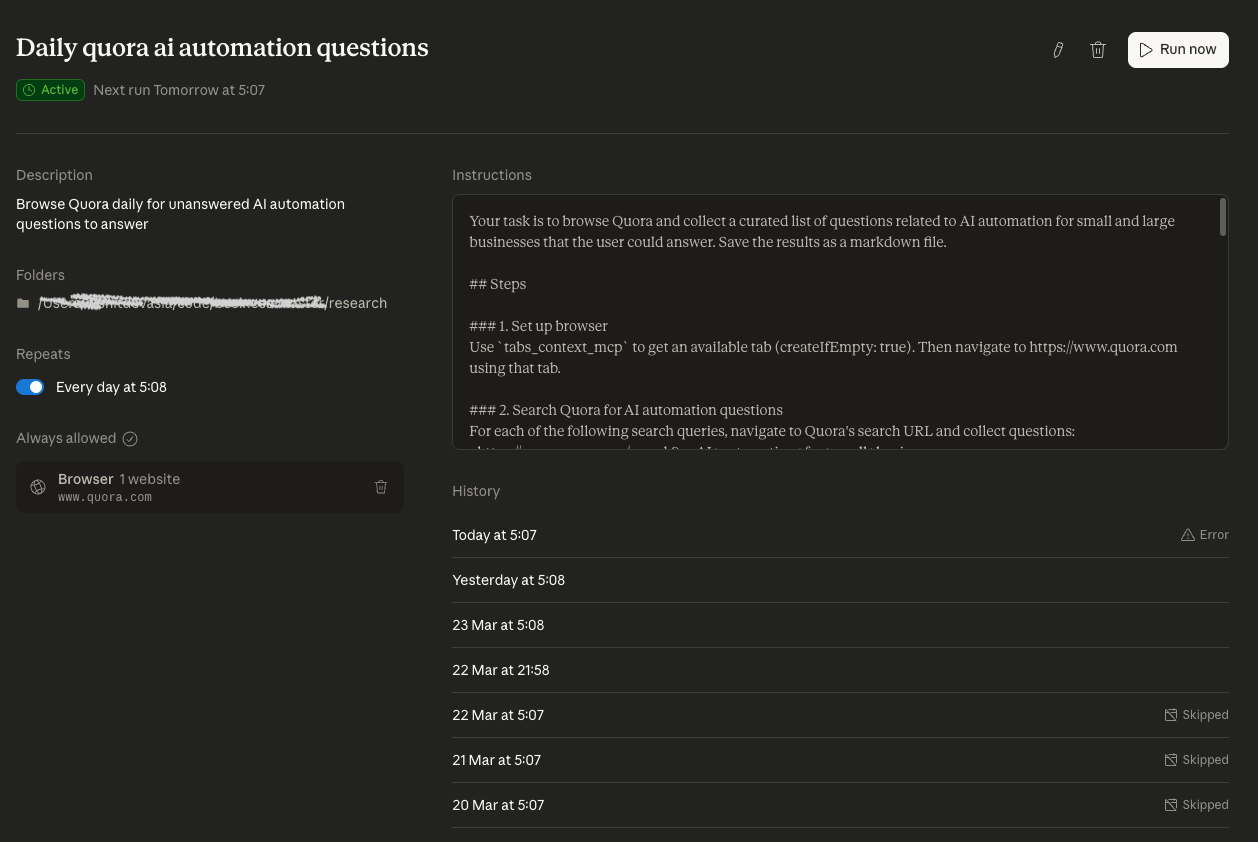Click the pencil edit icon

[x=1058, y=50]
